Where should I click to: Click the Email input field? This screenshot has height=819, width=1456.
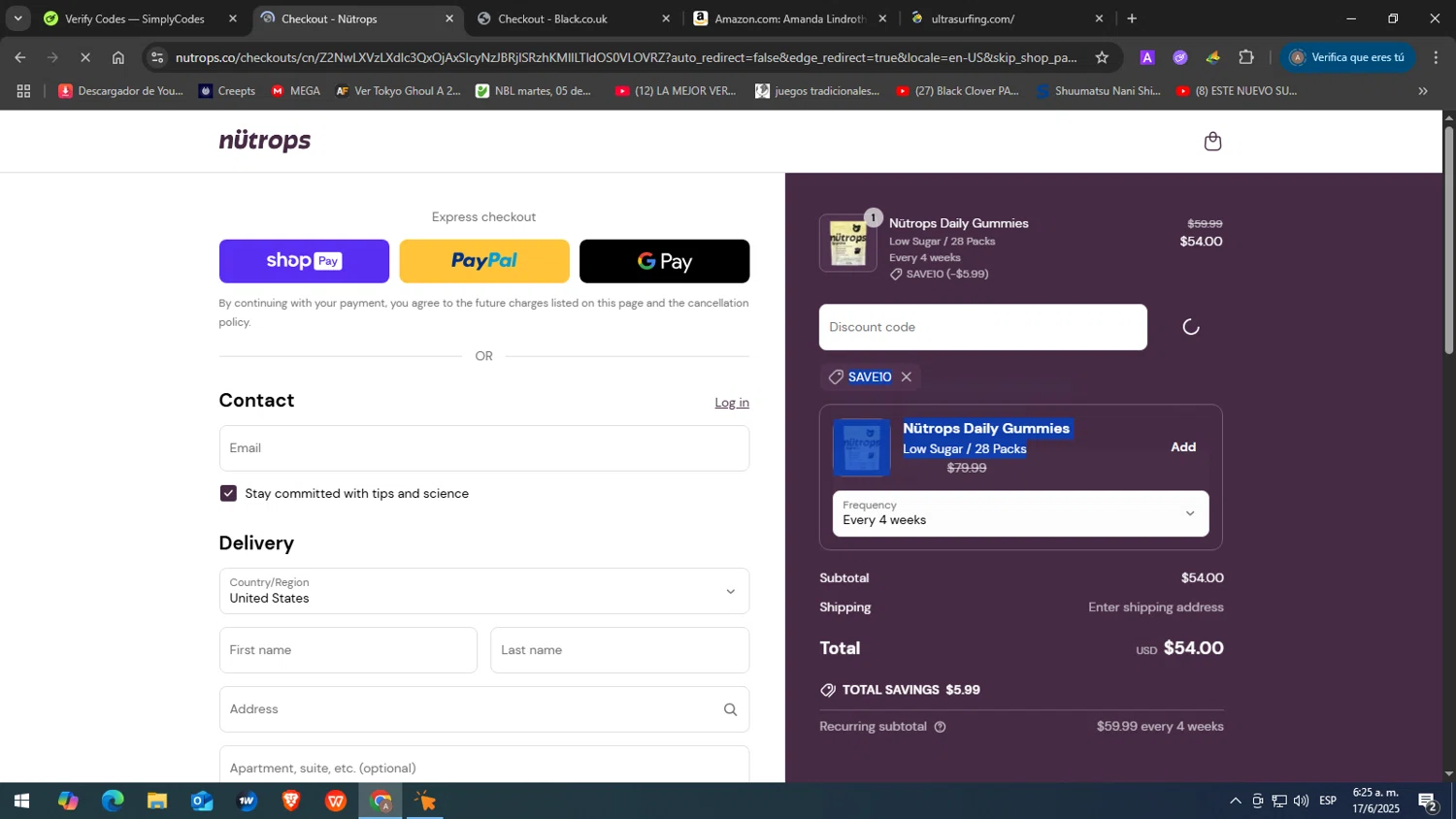[484, 448]
